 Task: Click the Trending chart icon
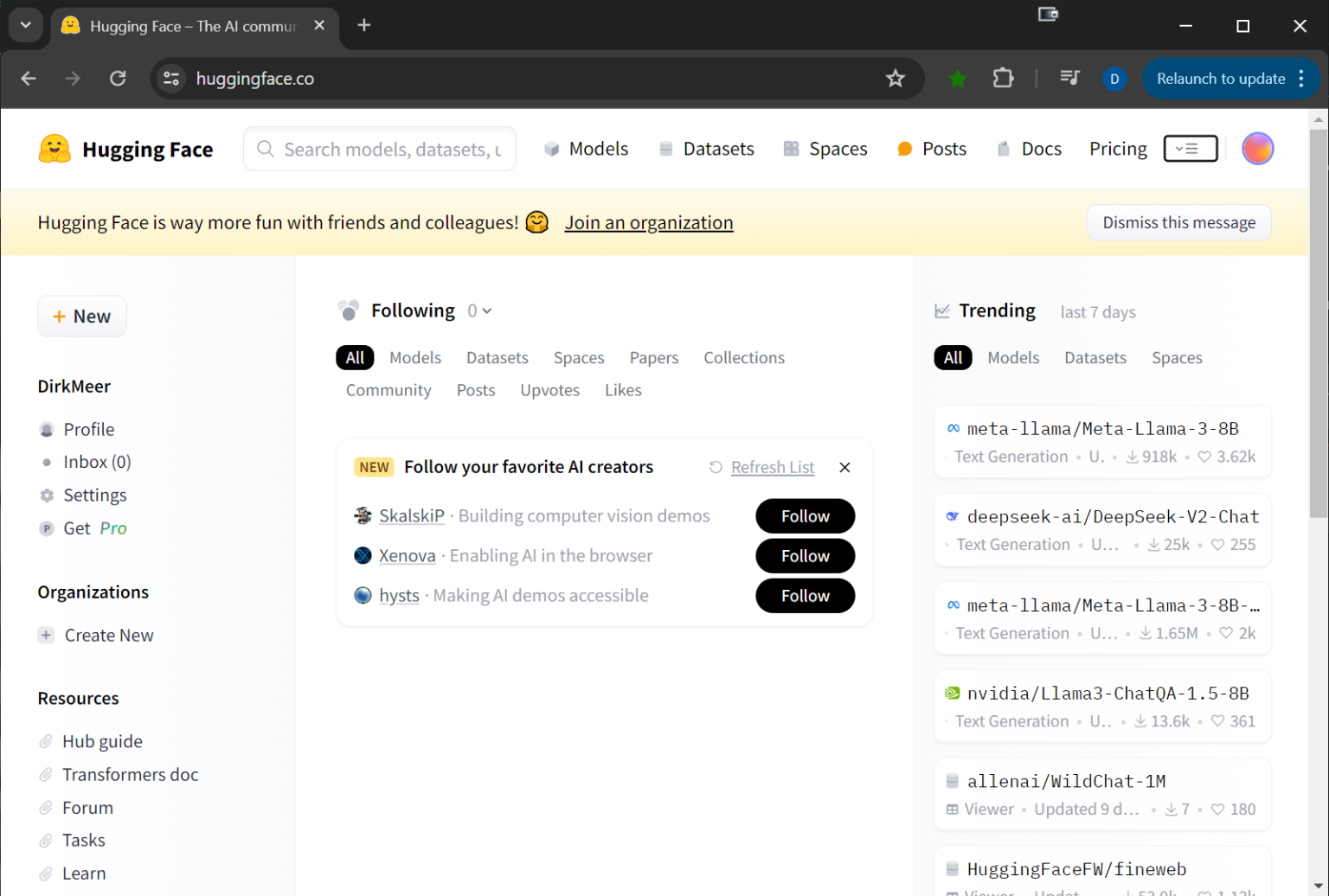click(x=942, y=310)
